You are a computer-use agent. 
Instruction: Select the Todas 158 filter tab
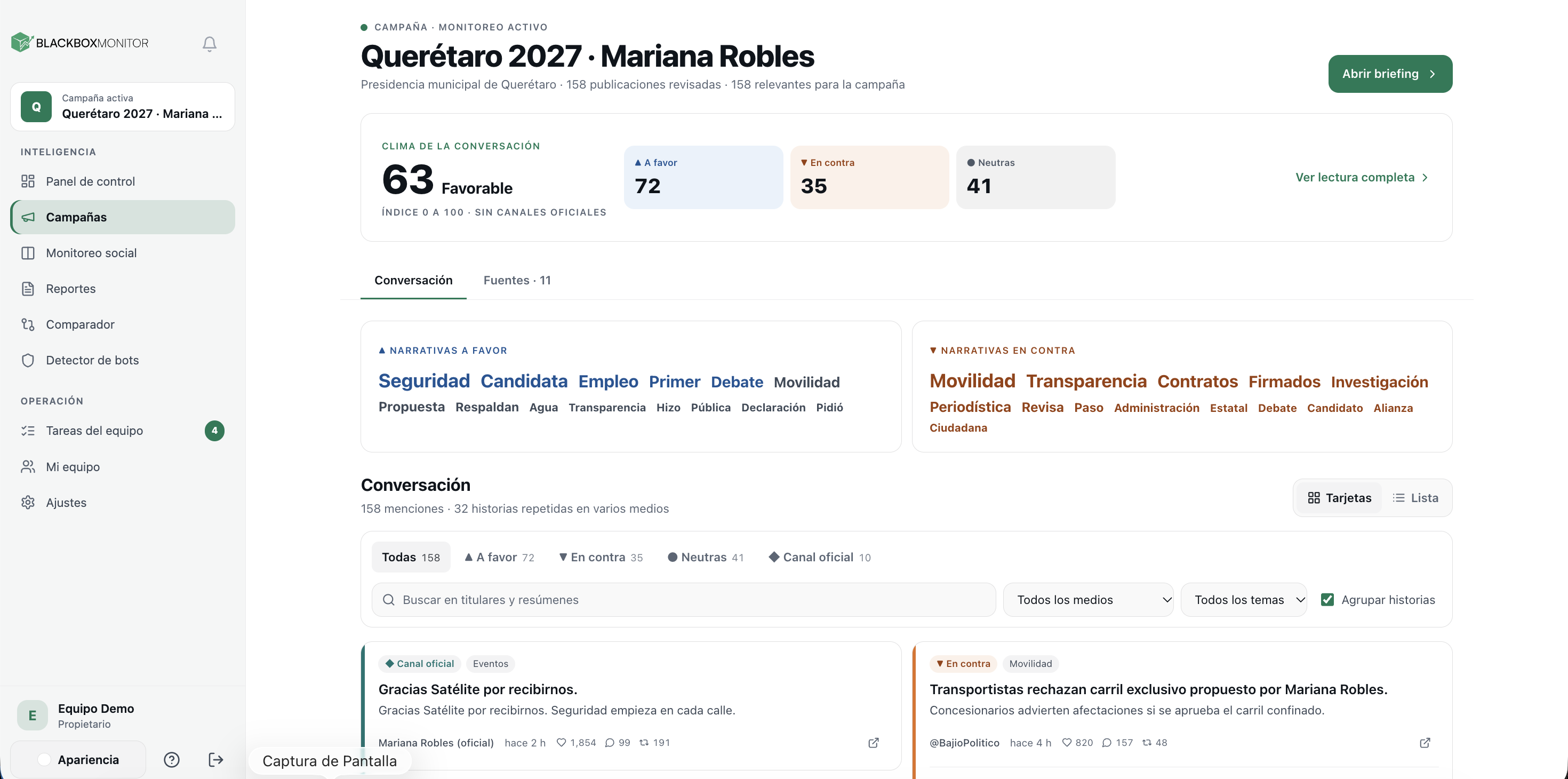pos(411,557)
